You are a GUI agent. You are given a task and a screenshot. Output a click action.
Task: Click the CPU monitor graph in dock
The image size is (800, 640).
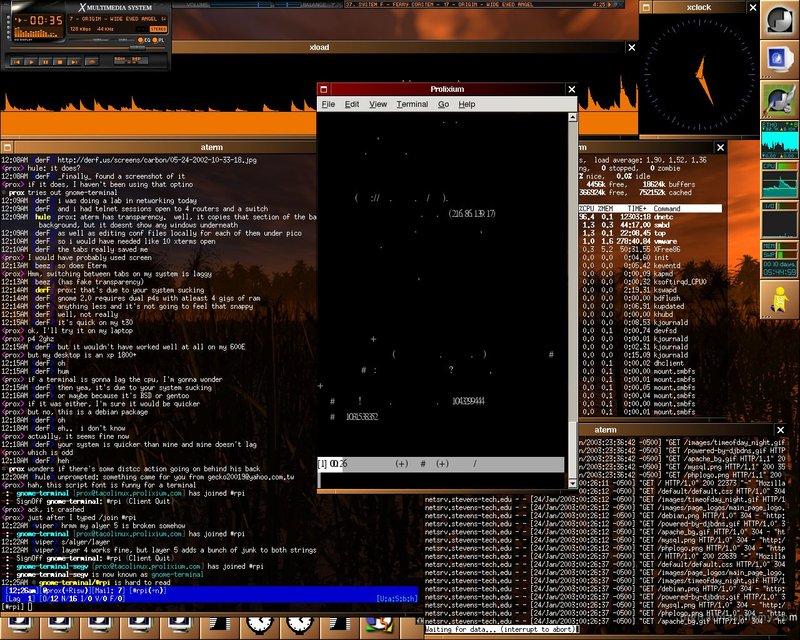click(780, 184)
